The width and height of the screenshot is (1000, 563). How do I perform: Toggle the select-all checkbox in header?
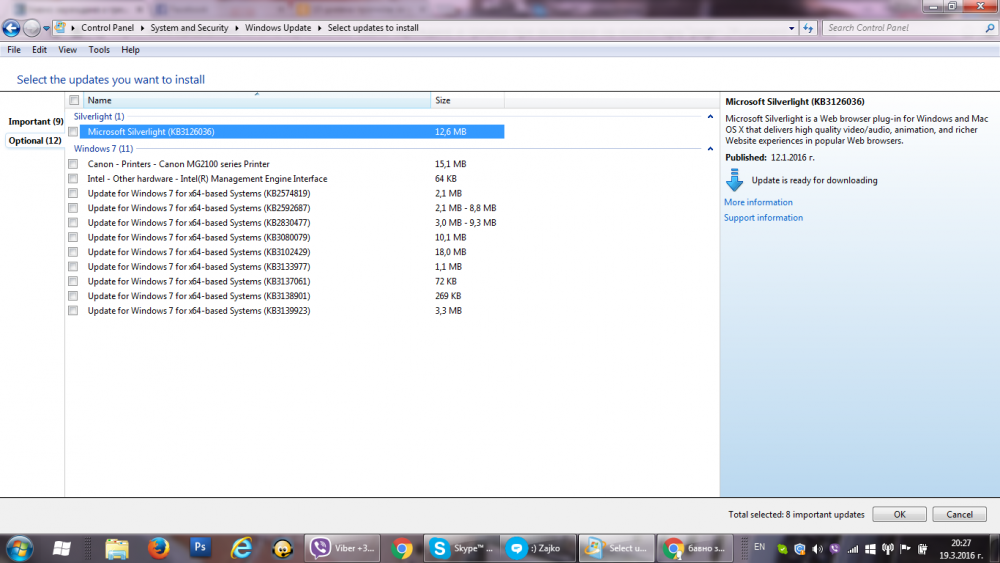point(74,100)
